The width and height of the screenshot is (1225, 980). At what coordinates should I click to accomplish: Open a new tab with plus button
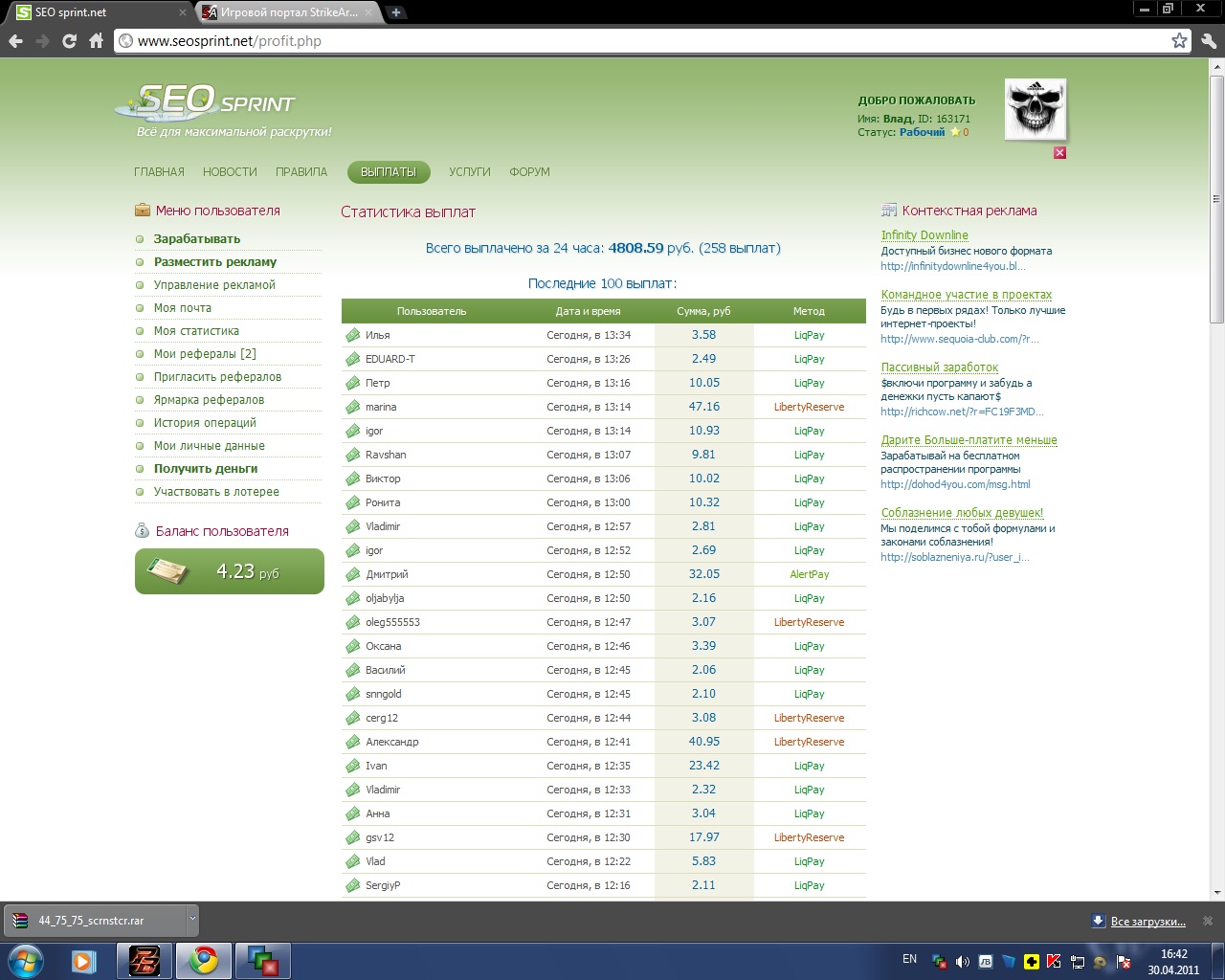(x=396, y=12)
